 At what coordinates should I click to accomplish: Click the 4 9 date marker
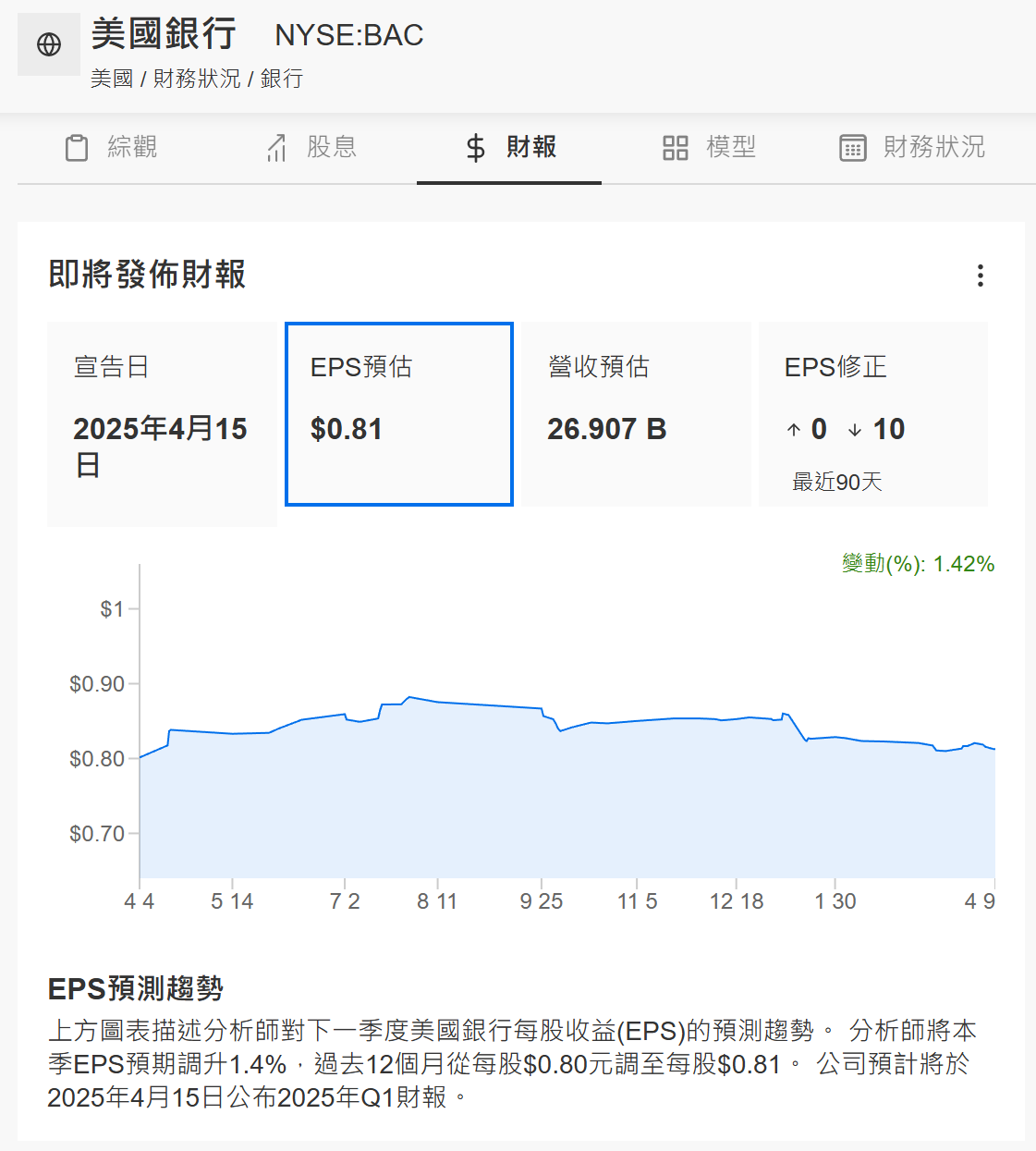click(x=980, y=901)
